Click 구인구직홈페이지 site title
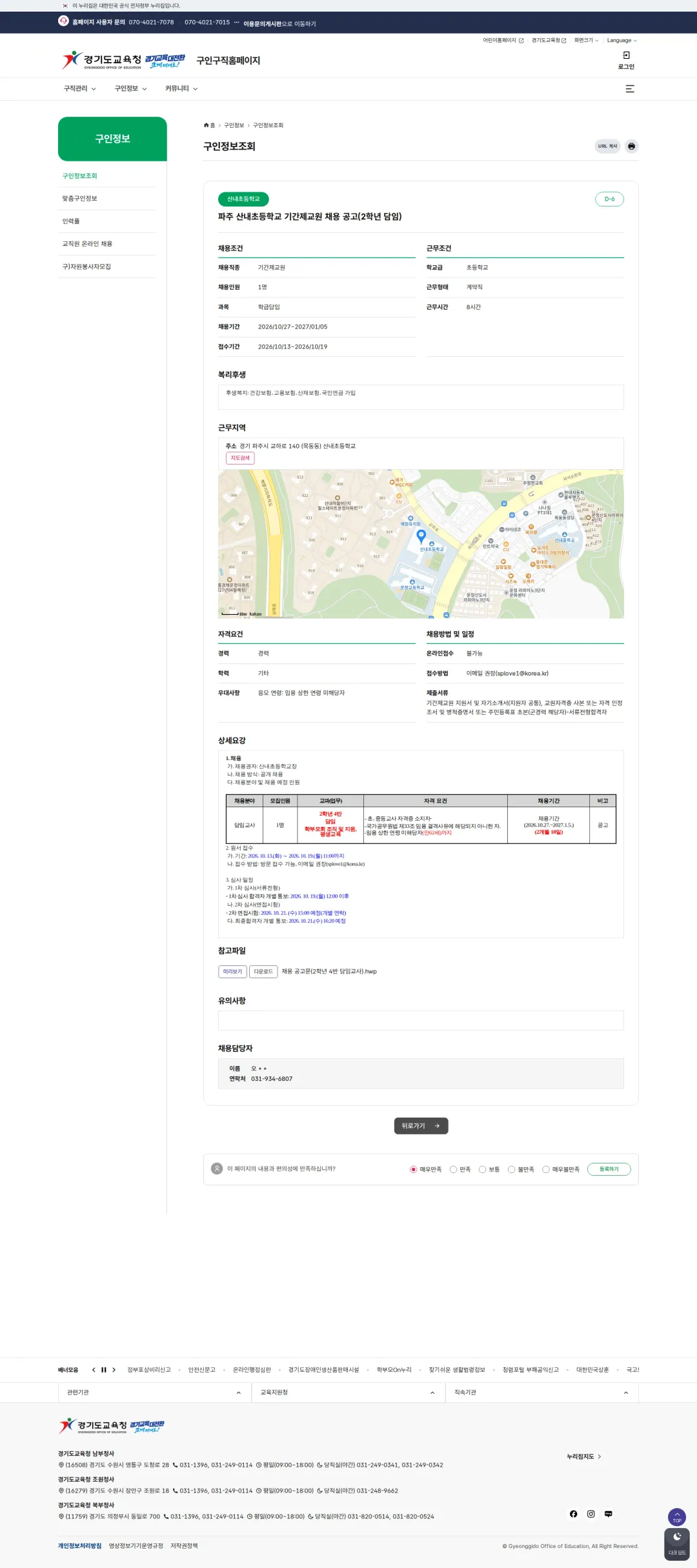697x1568 pixels. point(228,61)
